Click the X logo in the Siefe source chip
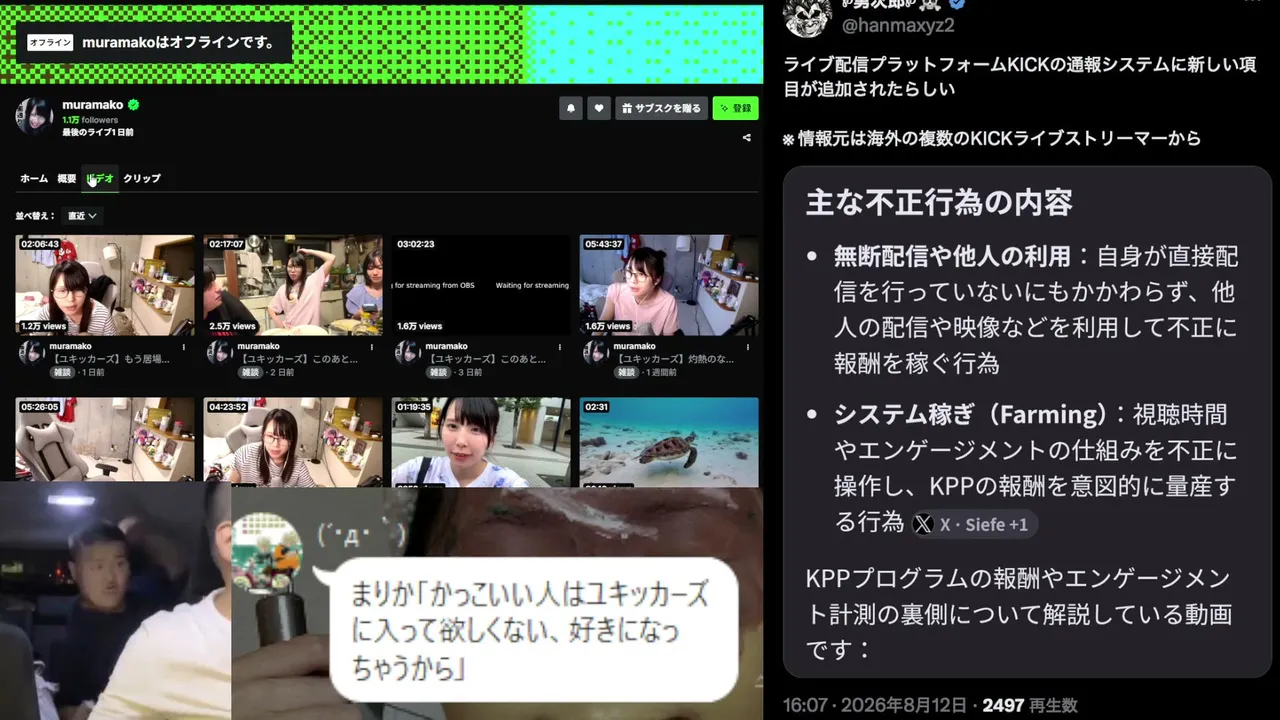 pos(923,524)
